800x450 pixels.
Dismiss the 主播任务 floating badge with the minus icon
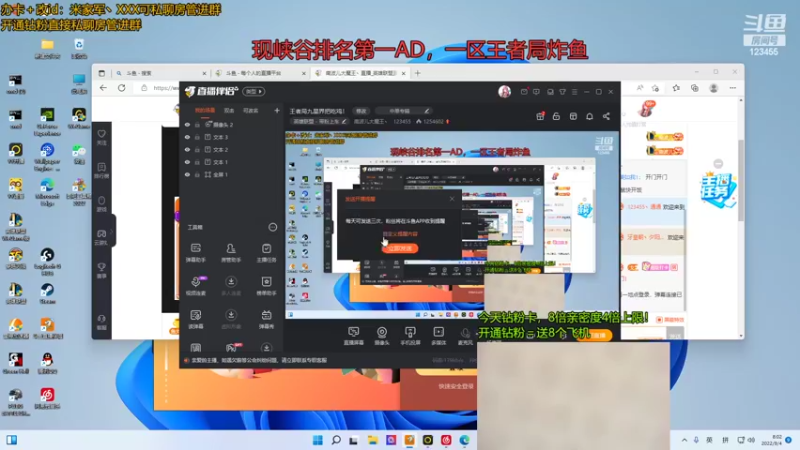tap(718, 163)
